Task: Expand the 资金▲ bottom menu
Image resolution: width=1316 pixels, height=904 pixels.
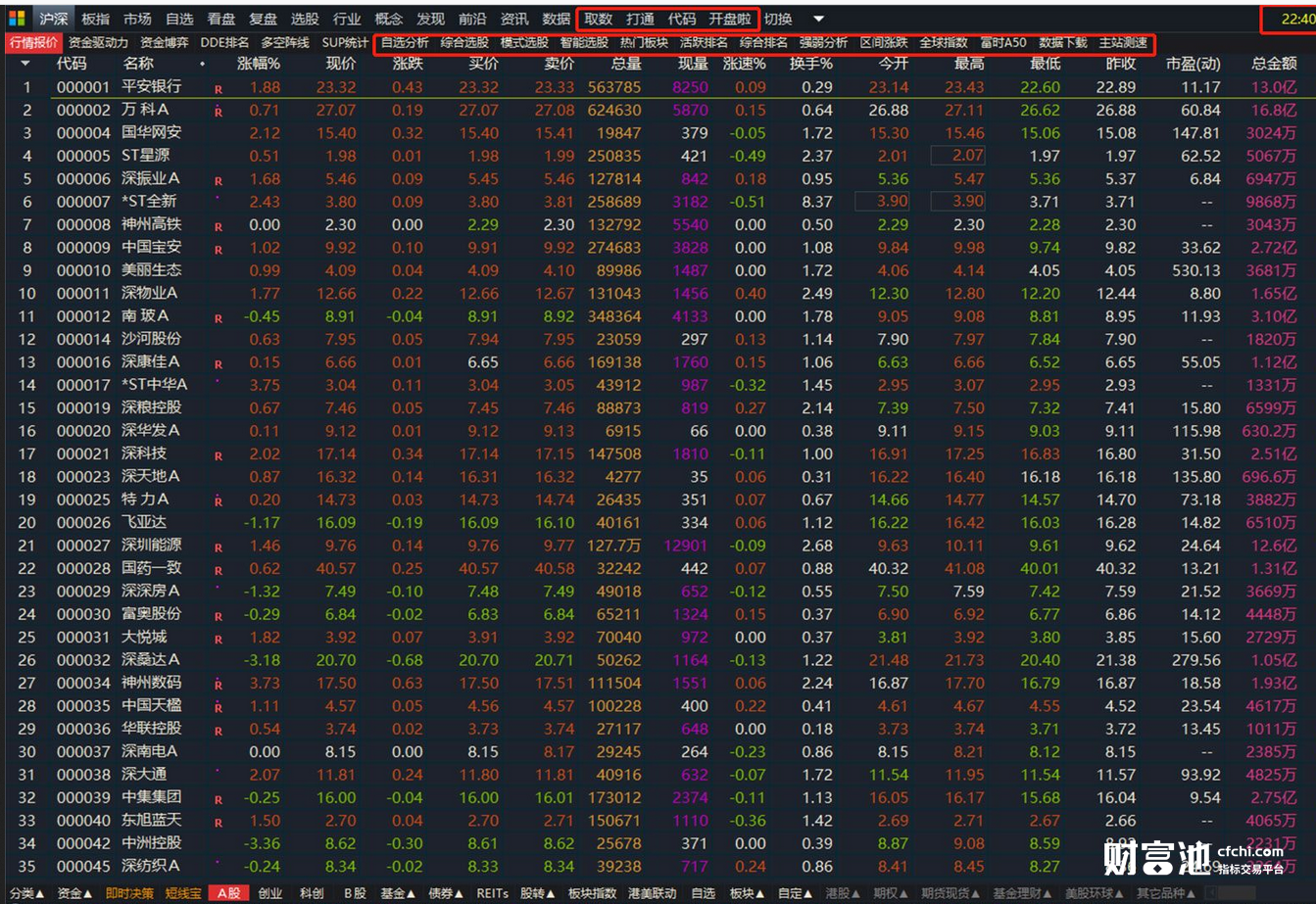Action: (75, 893)
